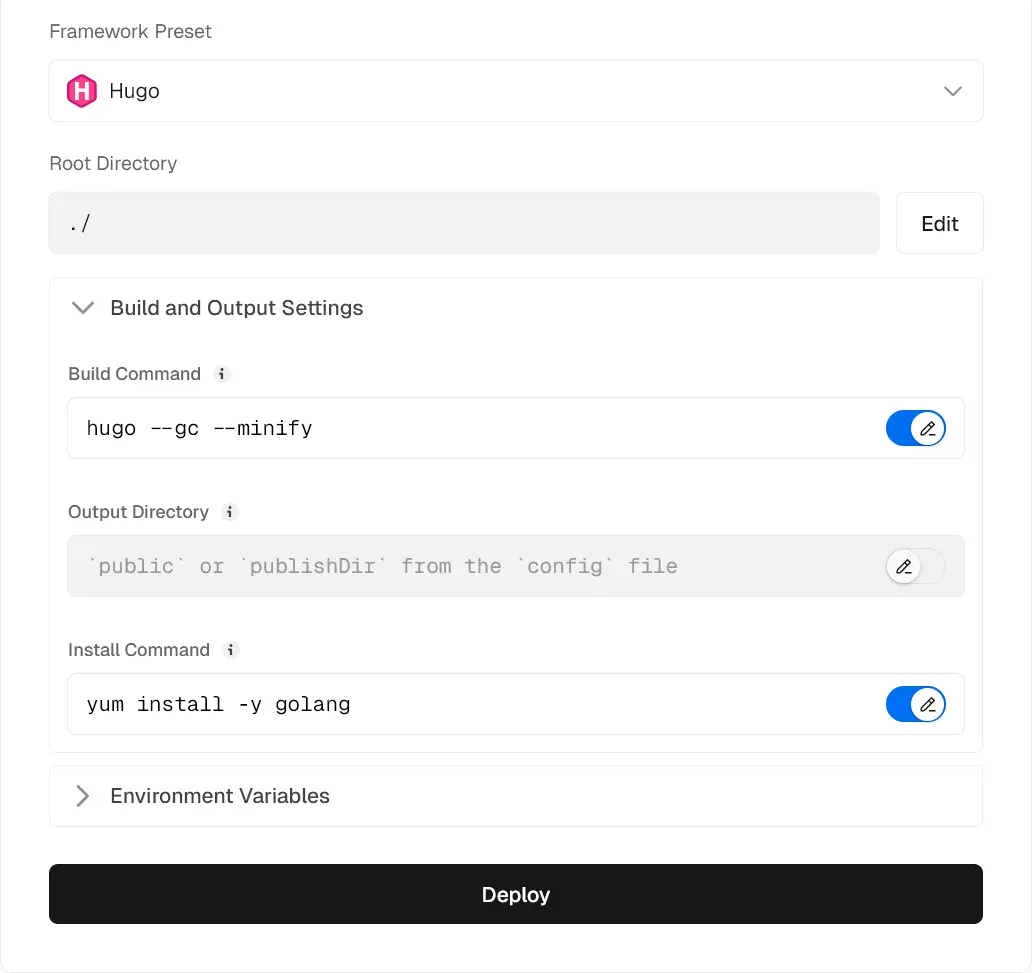Viewport: 1032px width, 973px height.
Task: Toggle the Build Command override switch
Action: click(x=915, y=429)
